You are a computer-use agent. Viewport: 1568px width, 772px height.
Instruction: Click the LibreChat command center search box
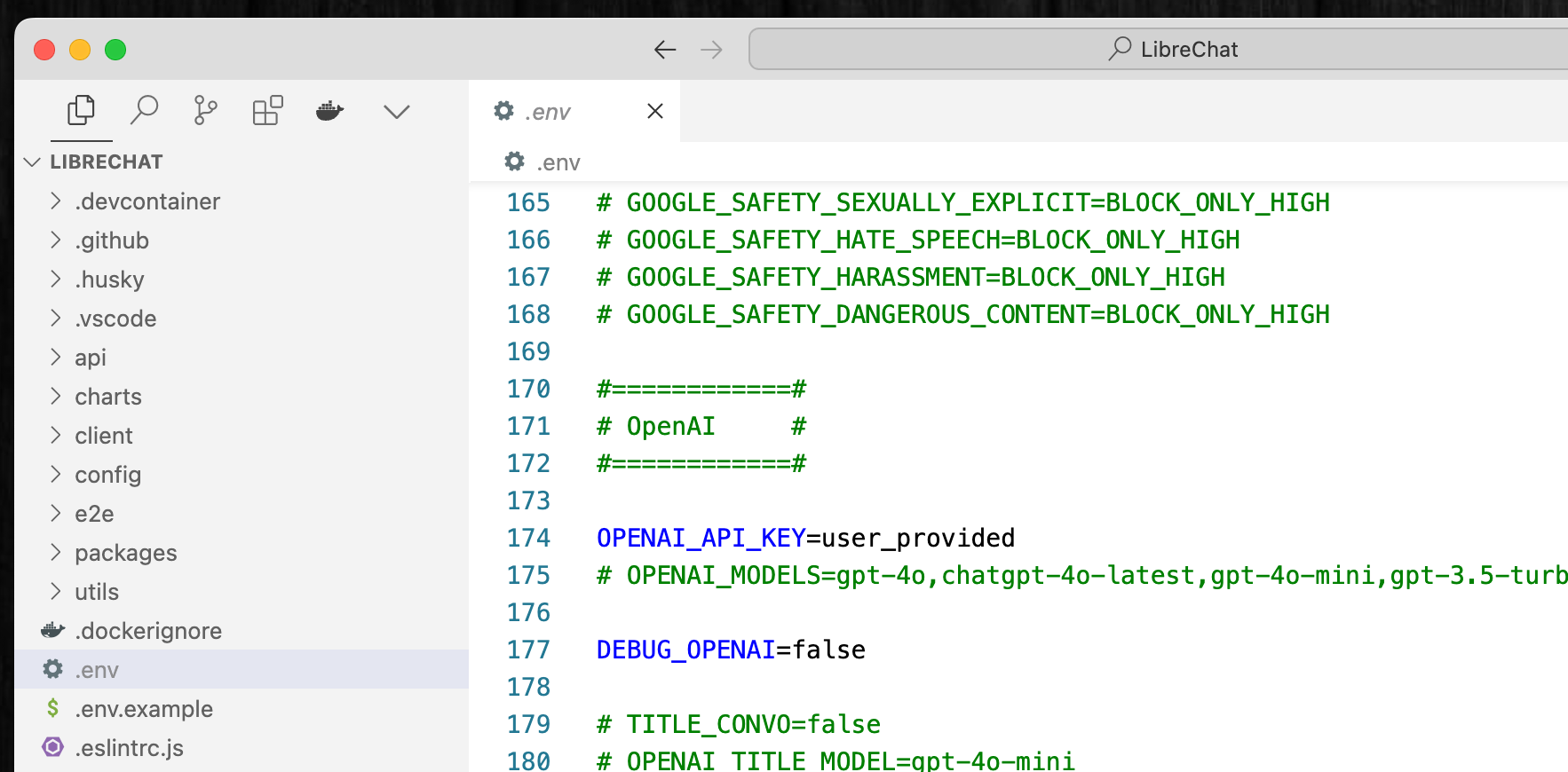click(1170, 50)
